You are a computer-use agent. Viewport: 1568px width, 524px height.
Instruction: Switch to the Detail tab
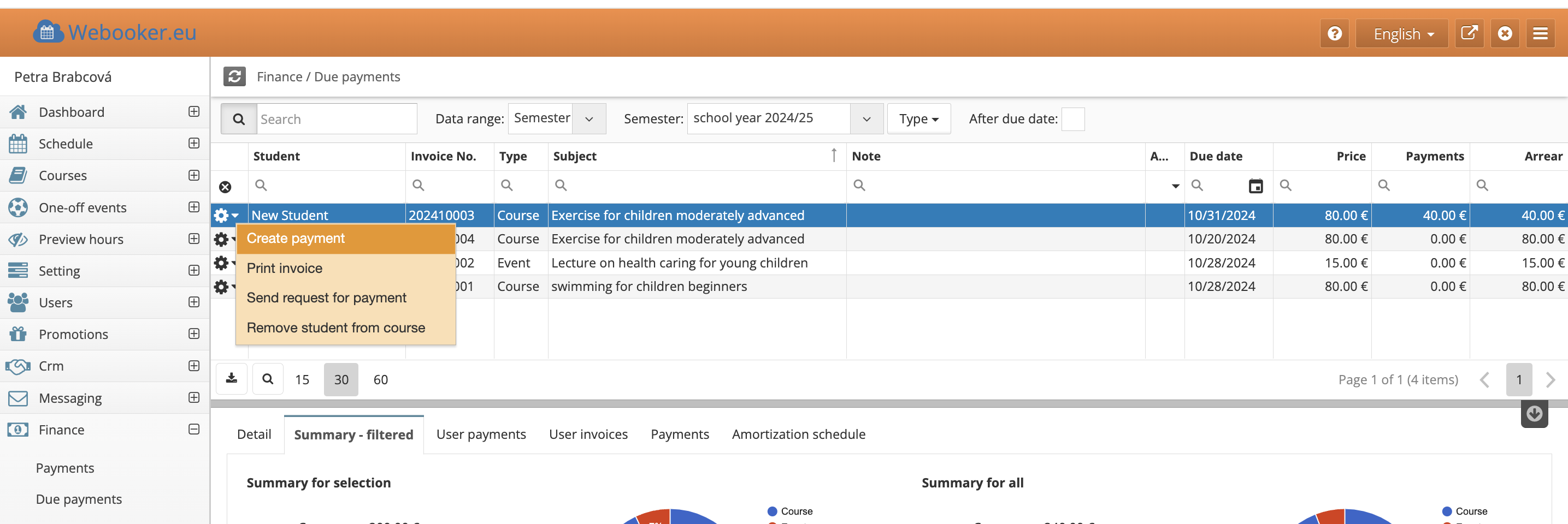click(x=254, y=434)
